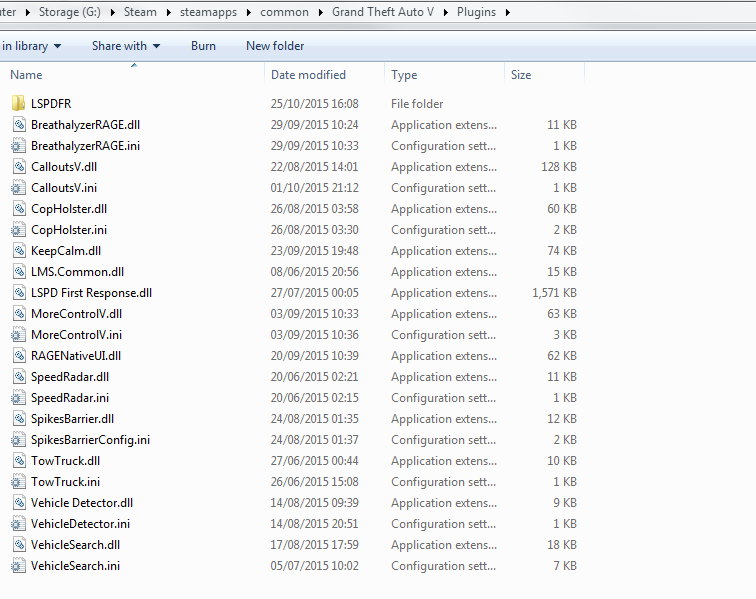Pick the KeepCalm.dll file icon
Viewport: 756px width, 599px height.
tap(18, 250)
